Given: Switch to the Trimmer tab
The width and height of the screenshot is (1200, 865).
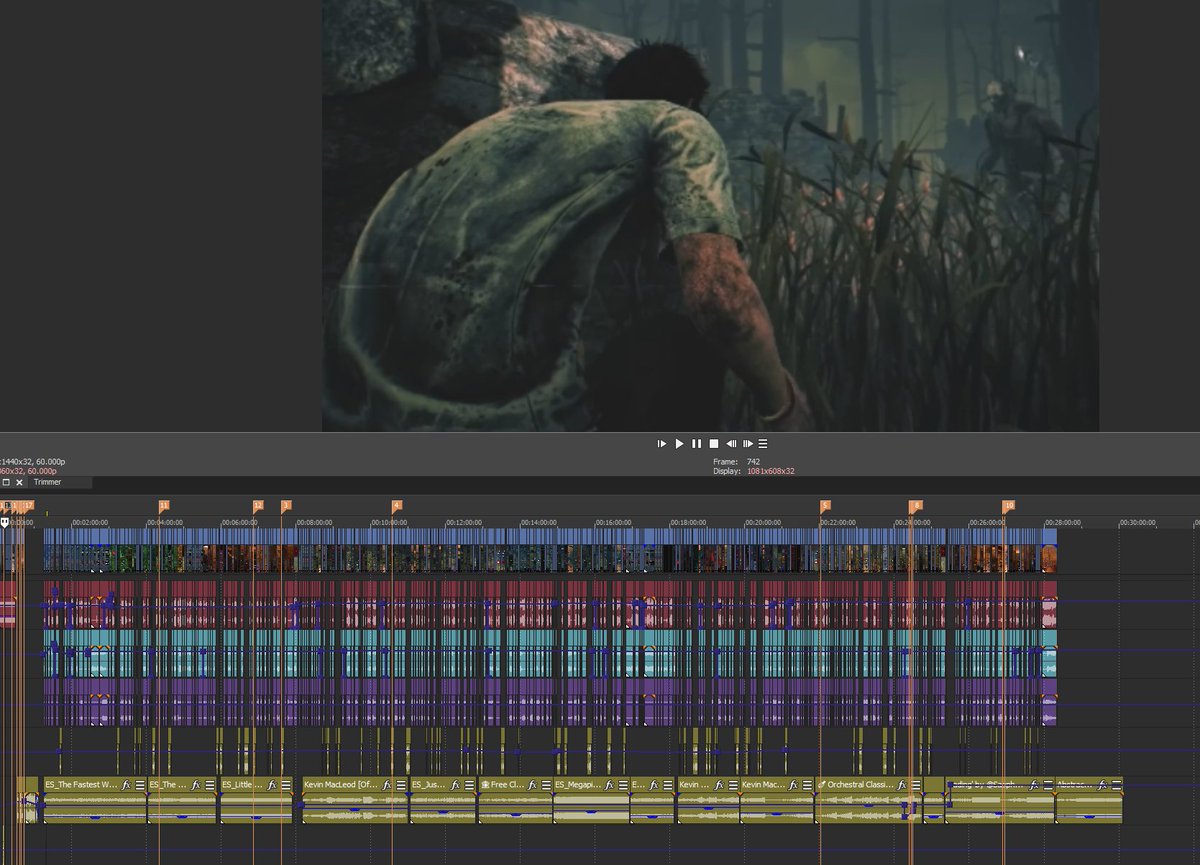Looking at the screenshot, I should pyautogui.click(x=47, y=482).
